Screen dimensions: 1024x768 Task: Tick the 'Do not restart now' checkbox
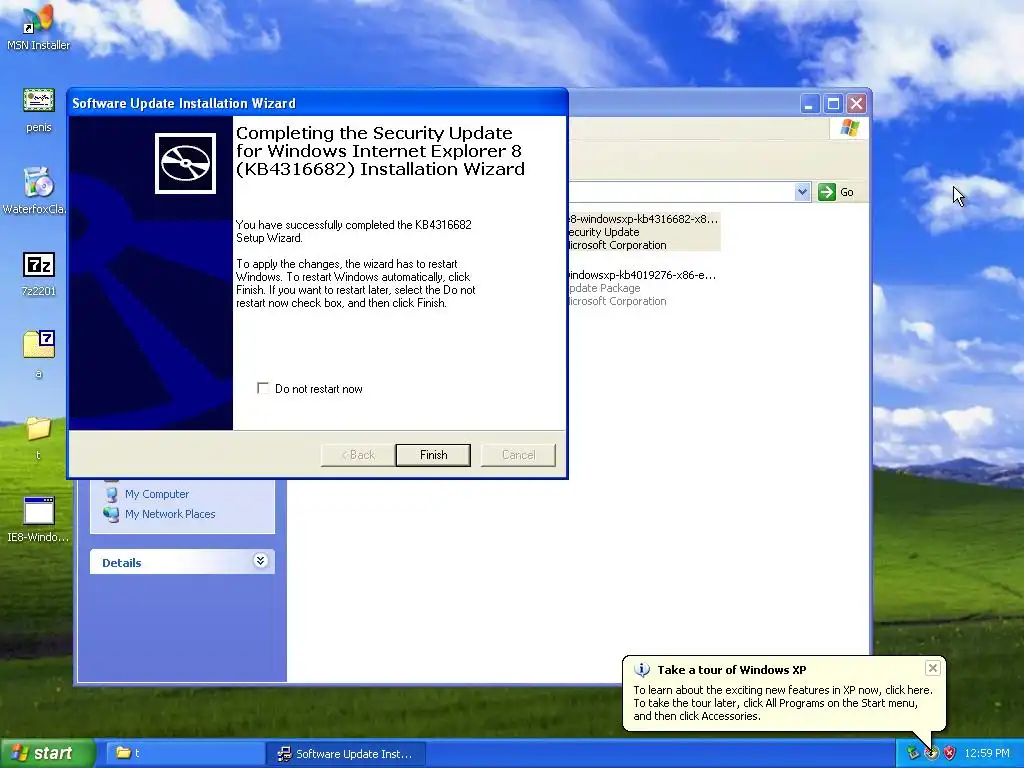pos(263,389)
